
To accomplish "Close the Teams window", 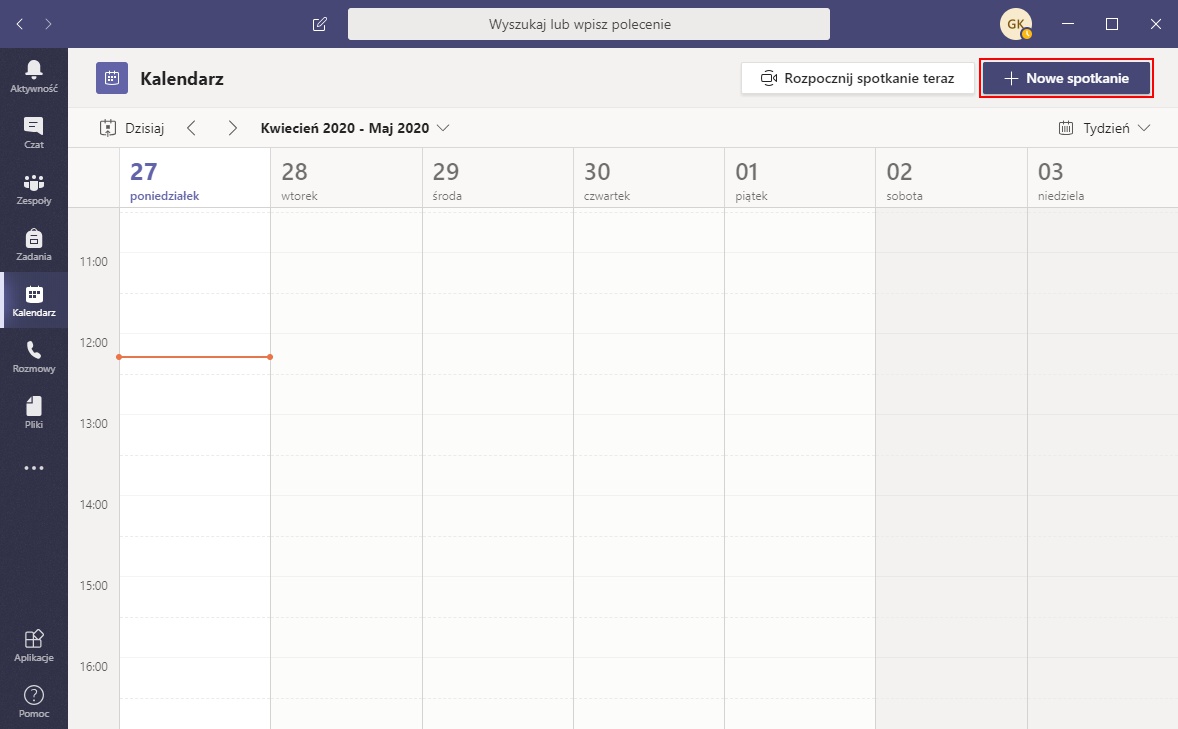I will [1155, 24].
